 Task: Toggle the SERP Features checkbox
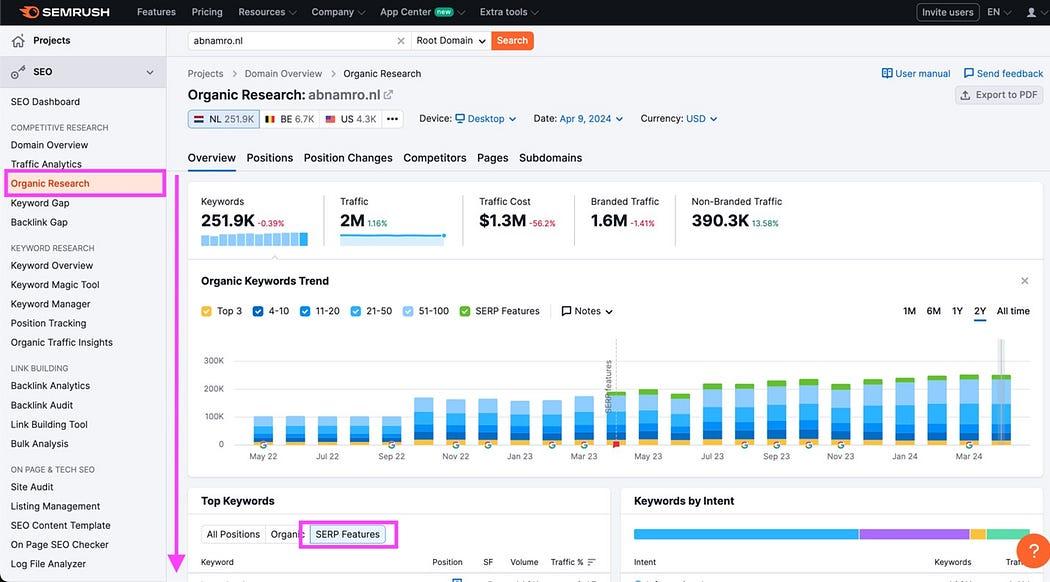click(x=465, y=311)
